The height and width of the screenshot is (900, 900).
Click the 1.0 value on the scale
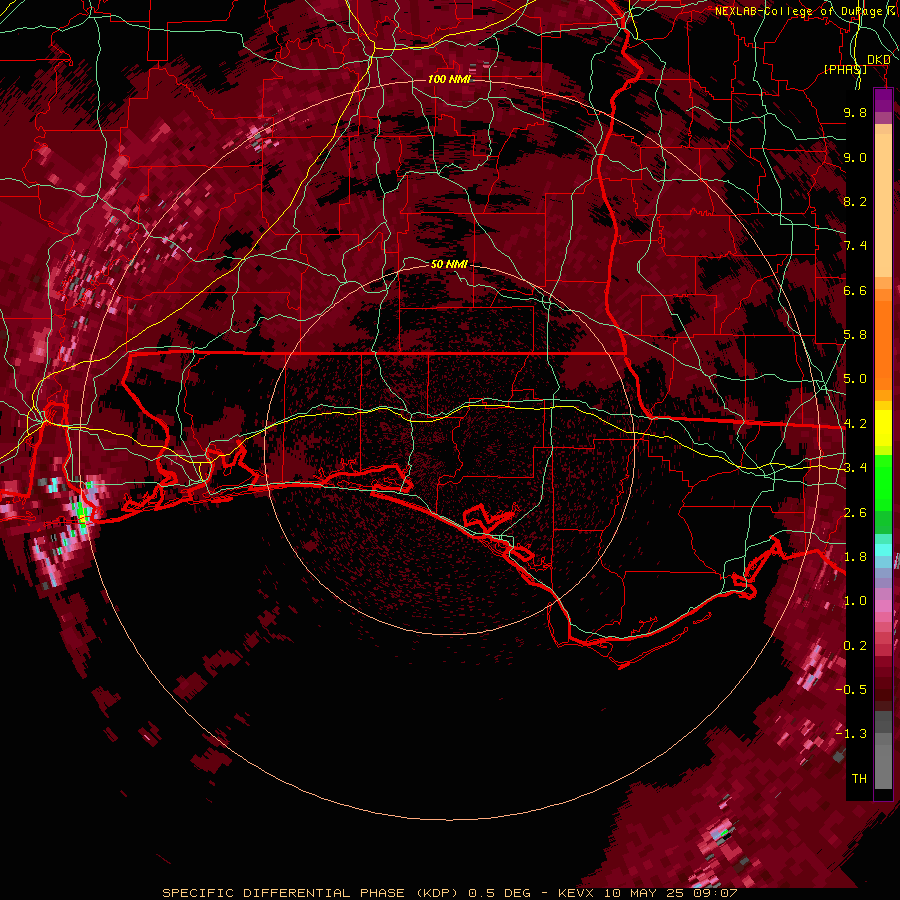(x=855, y=601)
